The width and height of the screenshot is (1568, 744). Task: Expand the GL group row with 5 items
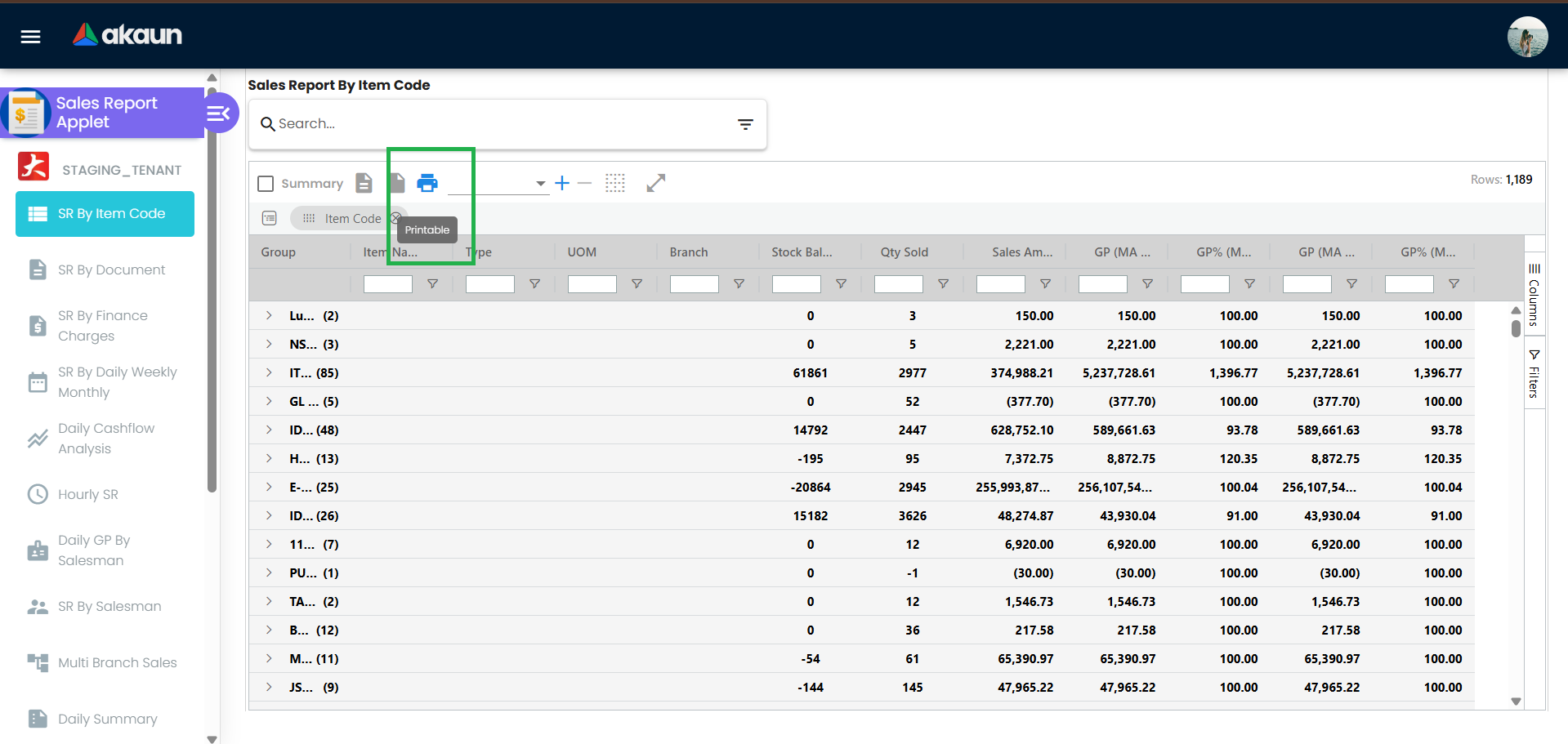pyautogui.click(x=269, y=401)
